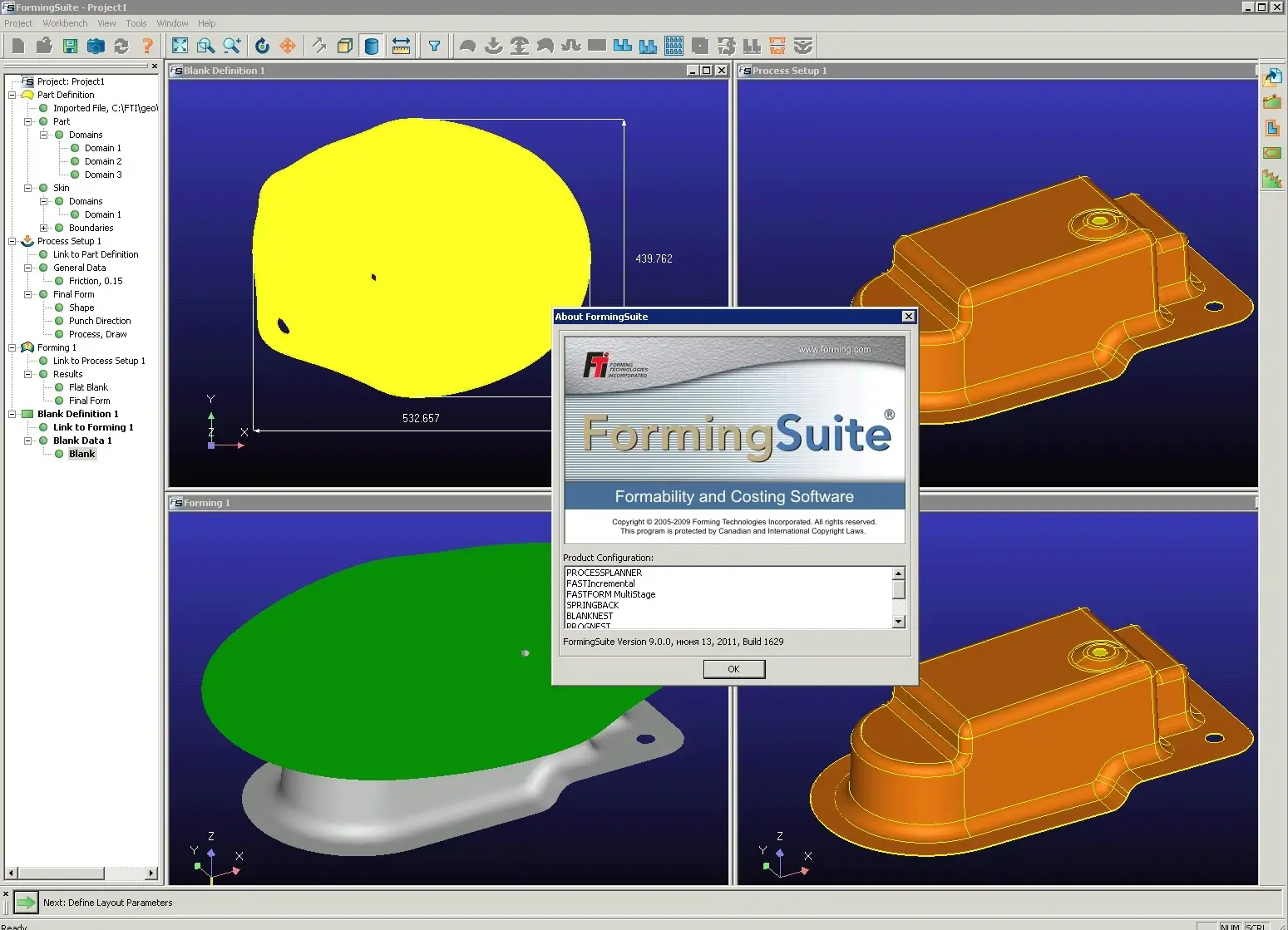Click the tree panel horizontal scrollbar thumb
This screenshot has width=1288, height=930.
click(x=61, y=873)
